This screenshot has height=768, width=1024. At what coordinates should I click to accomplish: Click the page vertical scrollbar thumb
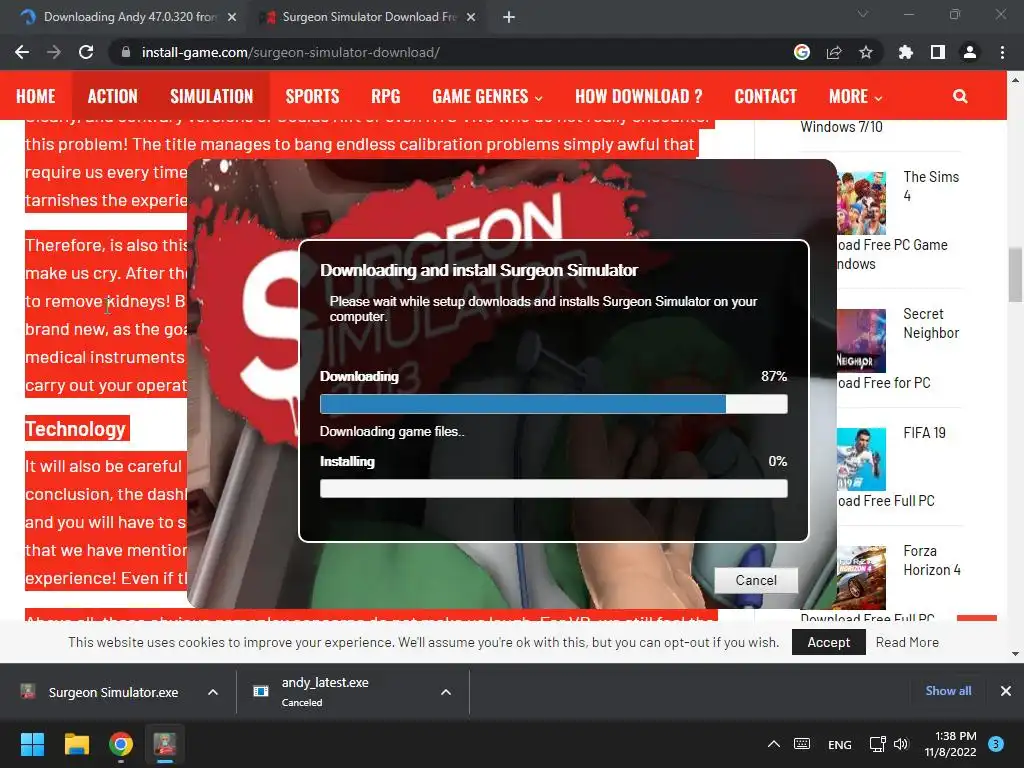click(x=1015, y=272)
